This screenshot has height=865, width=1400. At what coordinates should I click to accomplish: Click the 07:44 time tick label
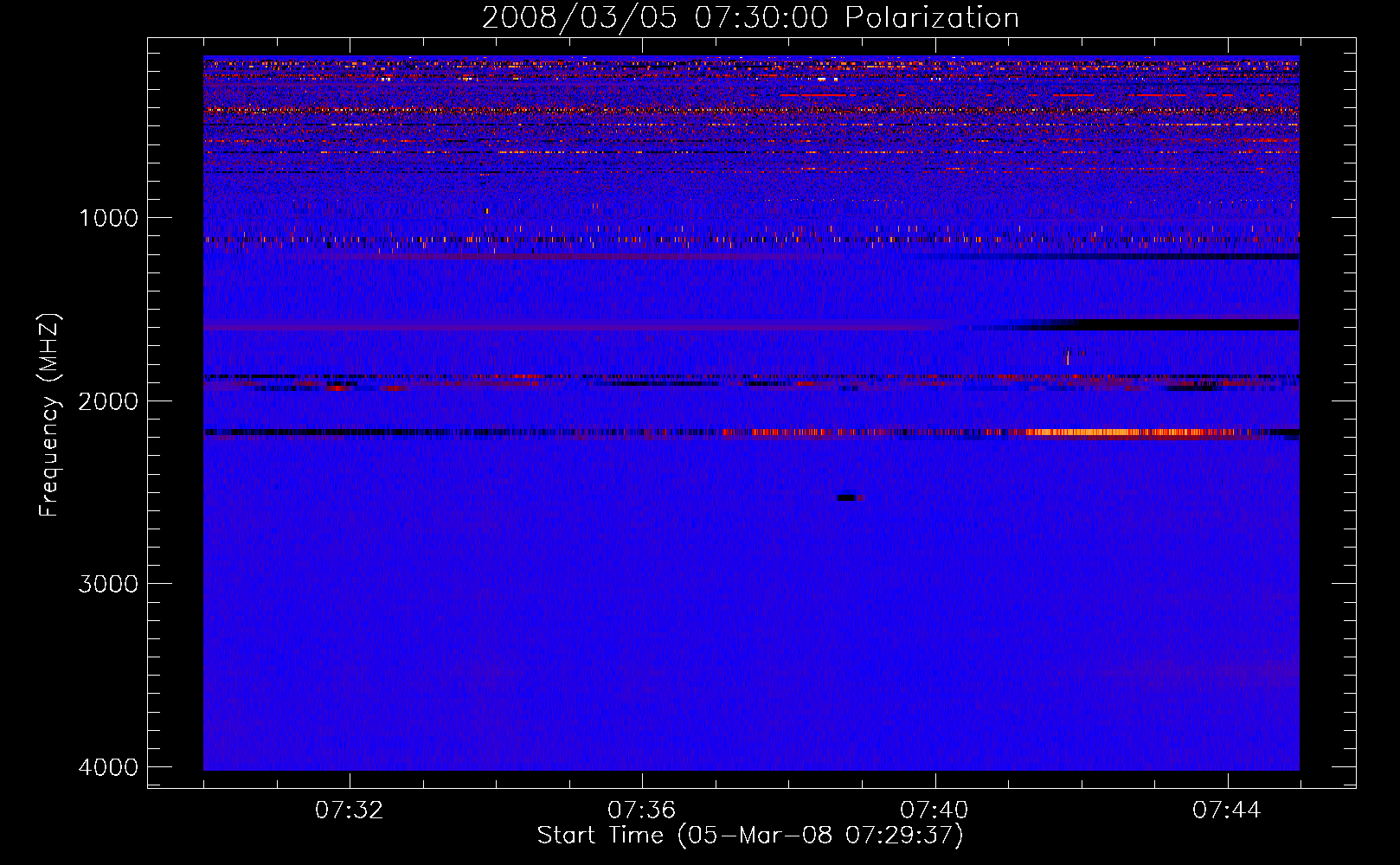(1227, 811)
